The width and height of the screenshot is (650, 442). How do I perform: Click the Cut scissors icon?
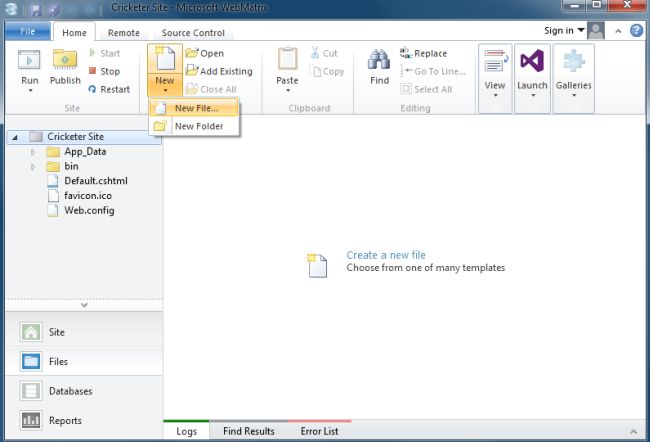pyautogui.click(x=315, y=53)
